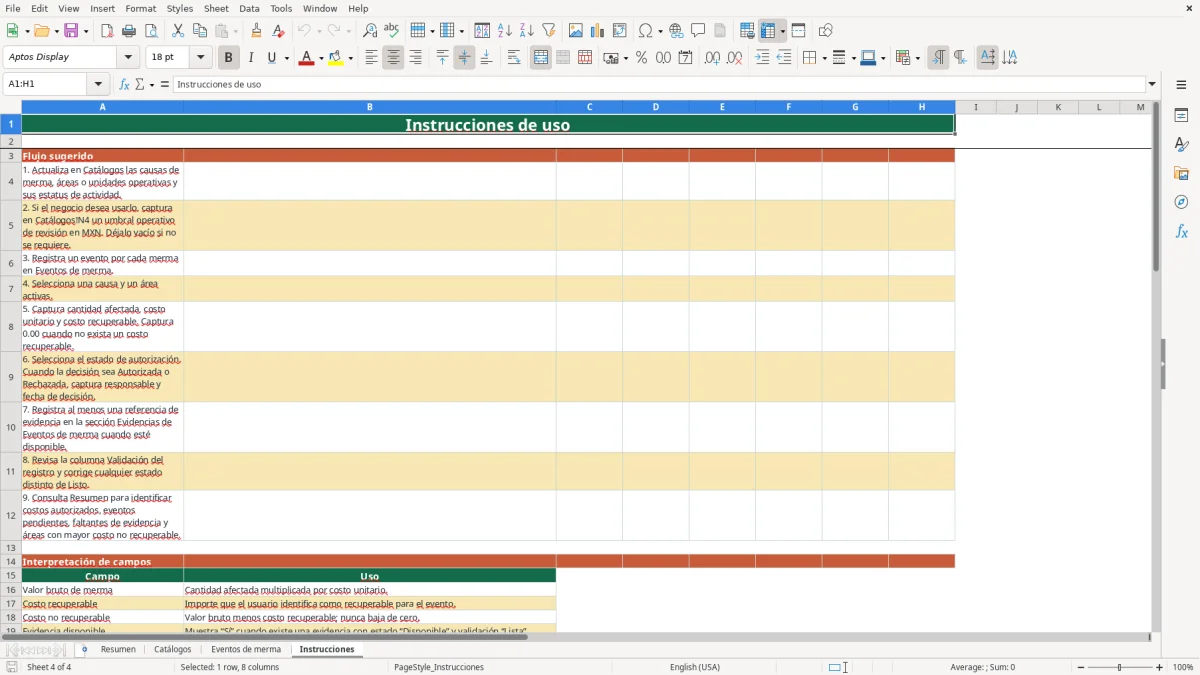Click the Save document icon
The width and height of the screenshot is (1200, 675).
[71, 31]
